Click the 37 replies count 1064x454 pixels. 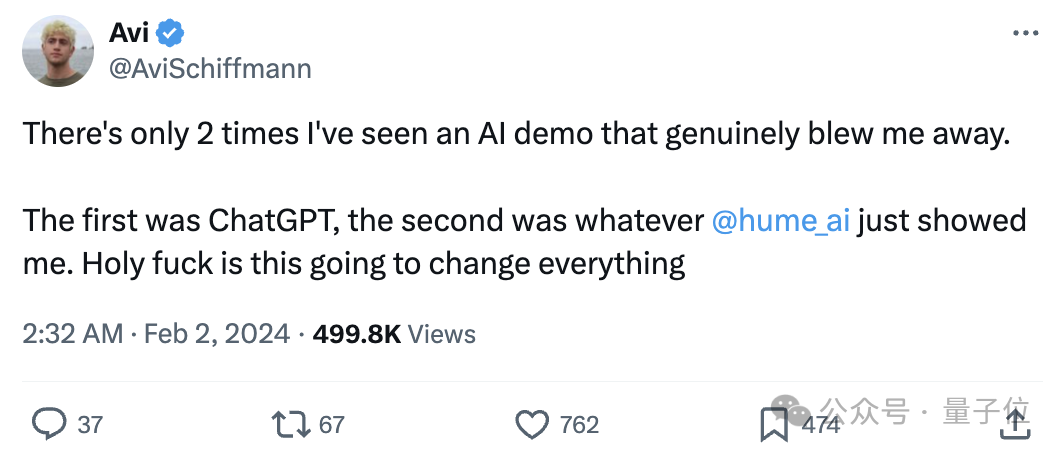tap(90, 425)
